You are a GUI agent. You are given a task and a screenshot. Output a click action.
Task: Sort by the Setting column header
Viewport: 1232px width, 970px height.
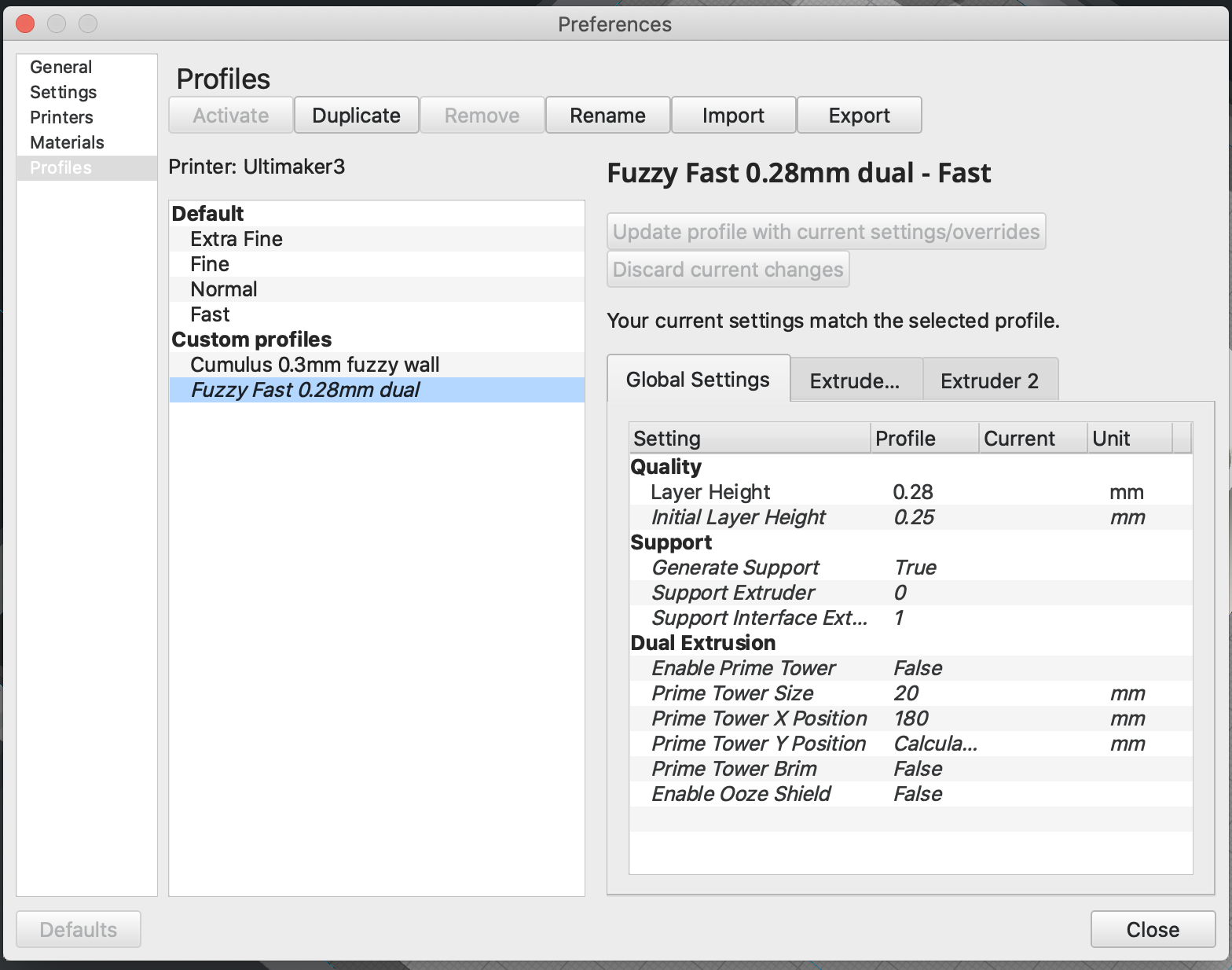click(750, 439)
